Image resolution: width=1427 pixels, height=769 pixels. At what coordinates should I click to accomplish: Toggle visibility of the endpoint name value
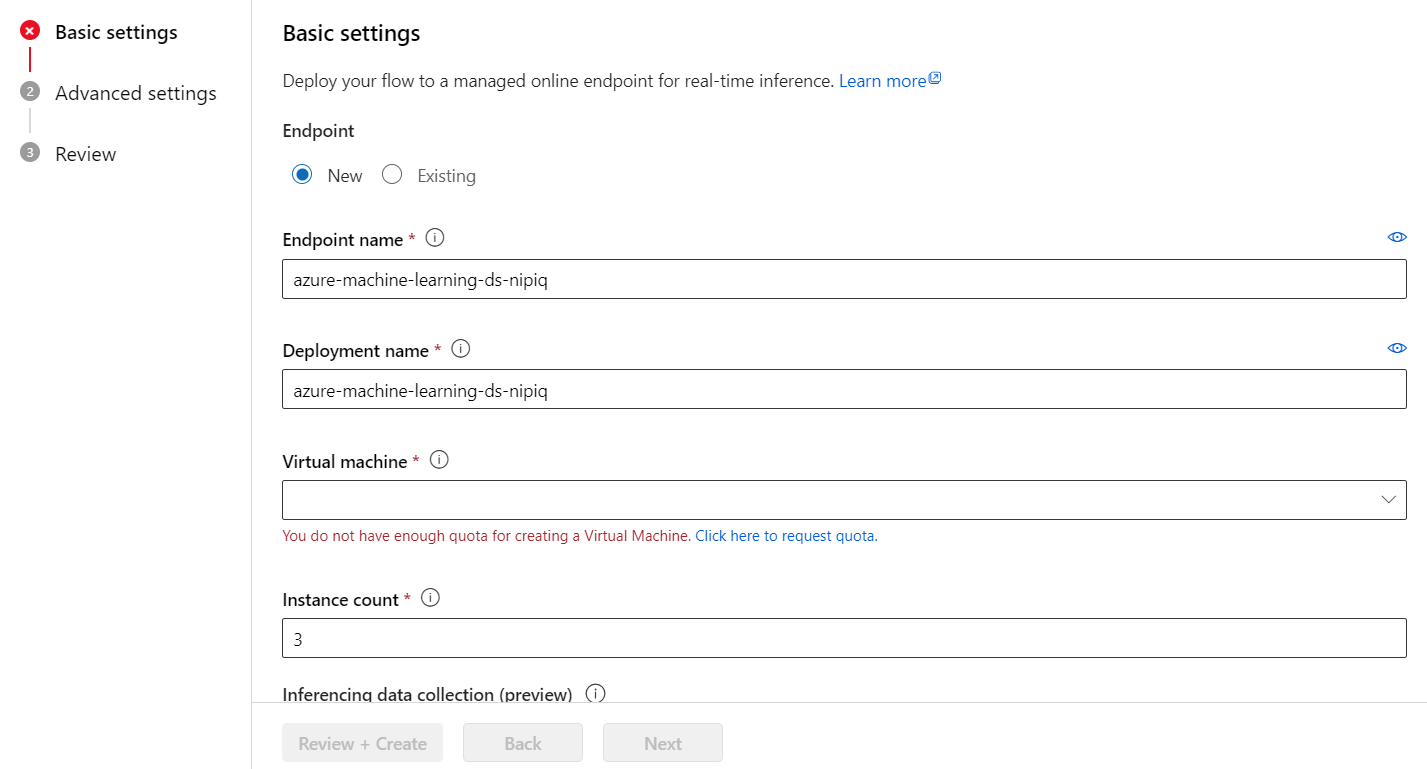pos(1396,237)
